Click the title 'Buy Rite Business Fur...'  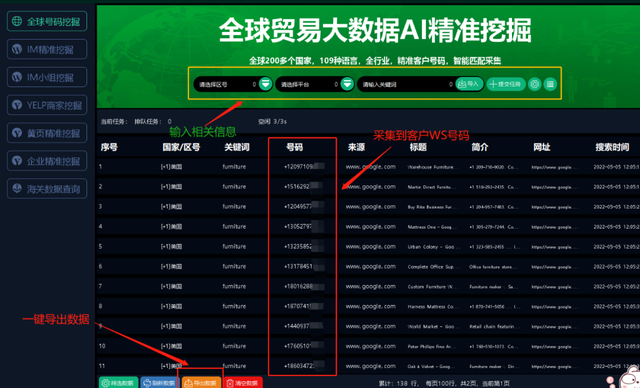point(432,207)
